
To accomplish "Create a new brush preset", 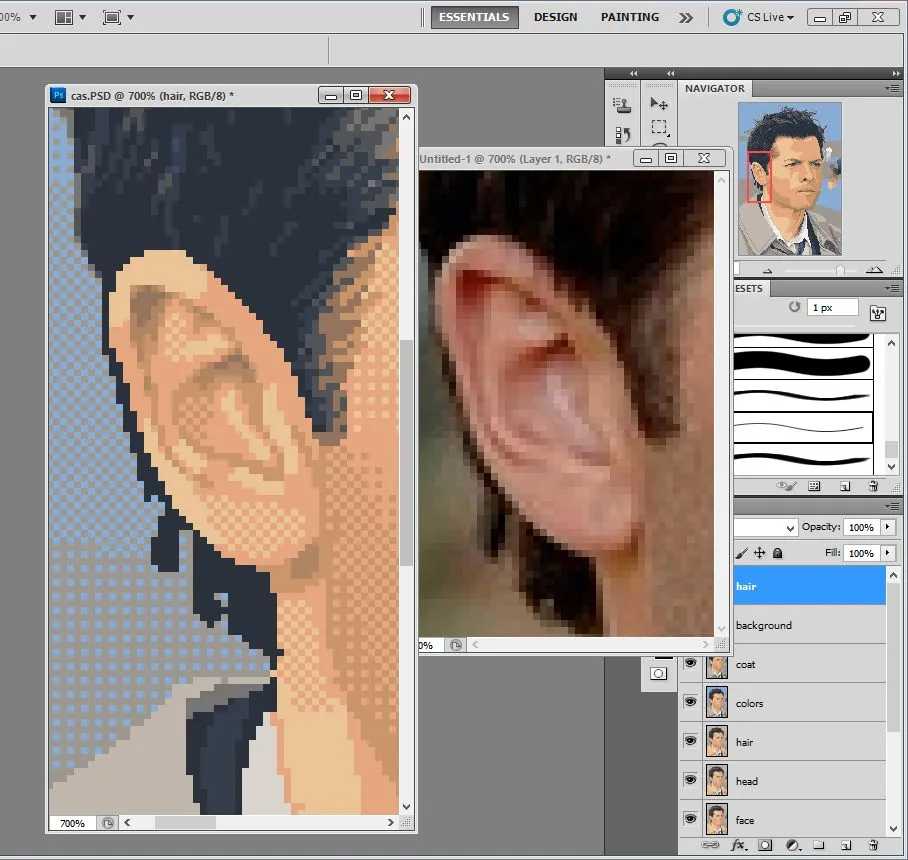I will pyautogui.click(x=845, y=486).
